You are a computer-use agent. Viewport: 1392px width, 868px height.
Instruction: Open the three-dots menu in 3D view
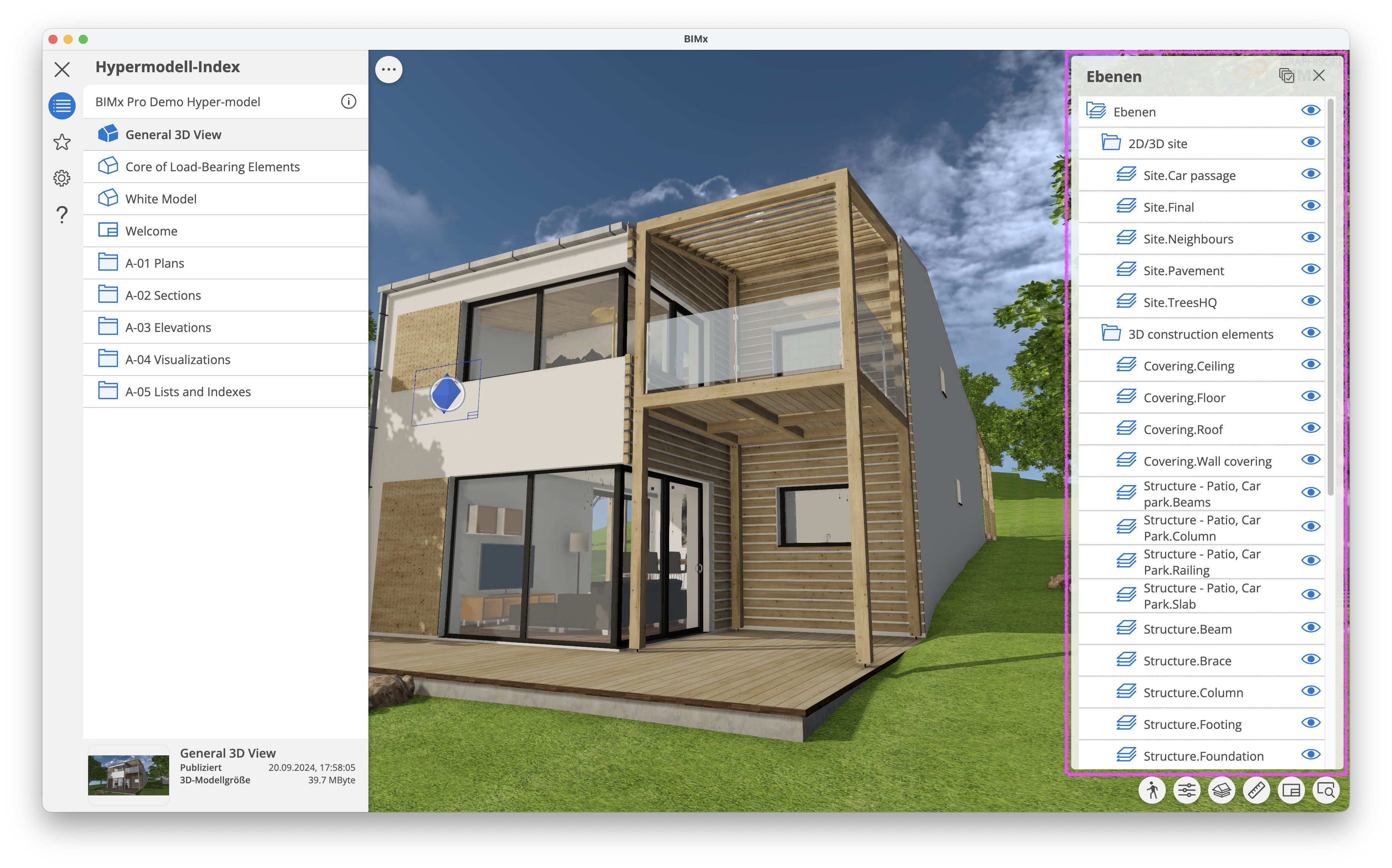(389, 70)
